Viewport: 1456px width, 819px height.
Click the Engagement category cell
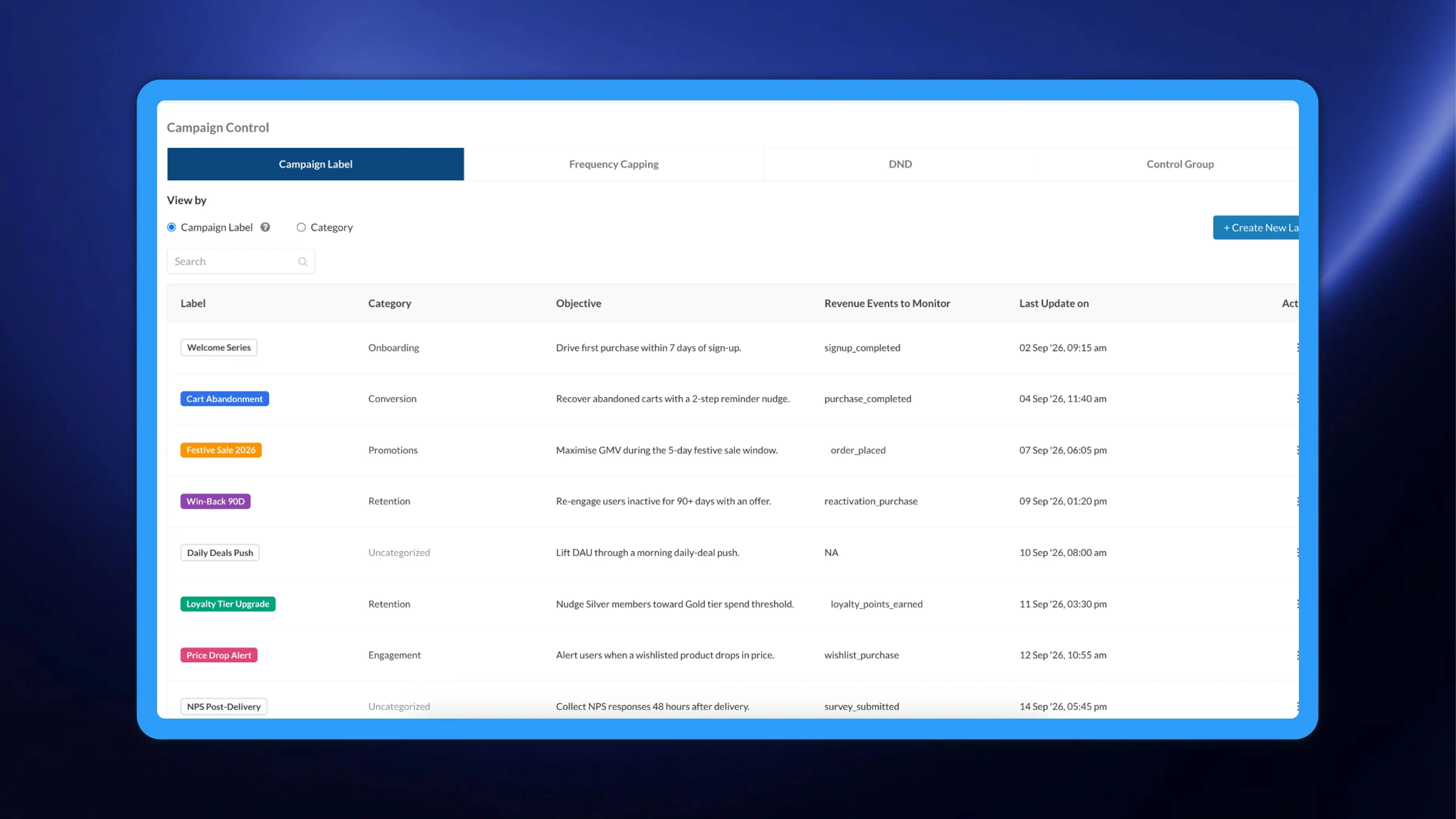tap(395, 655)
